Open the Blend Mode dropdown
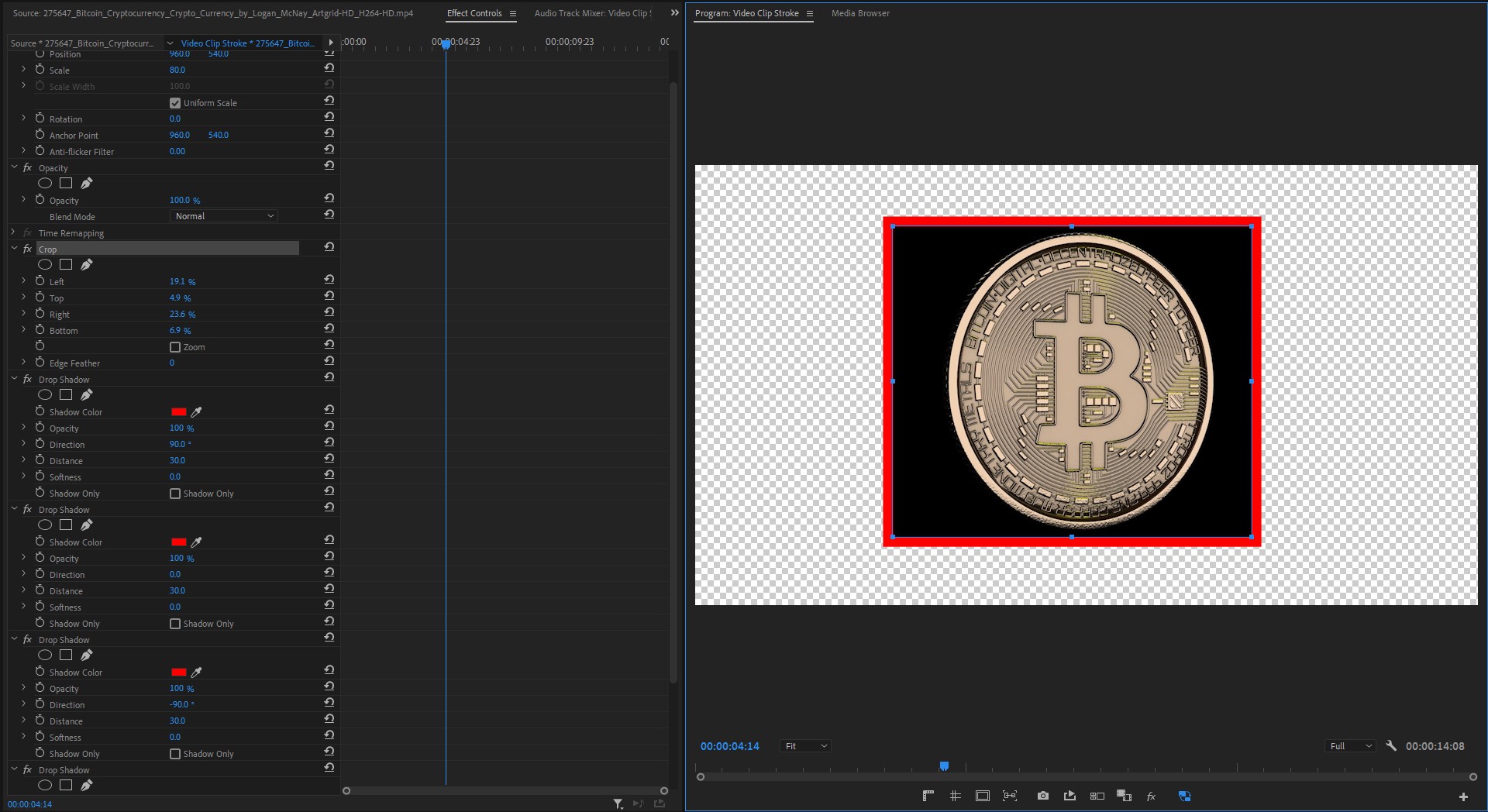This screenshot has height=812, width=1488. (x=223, y=216)
